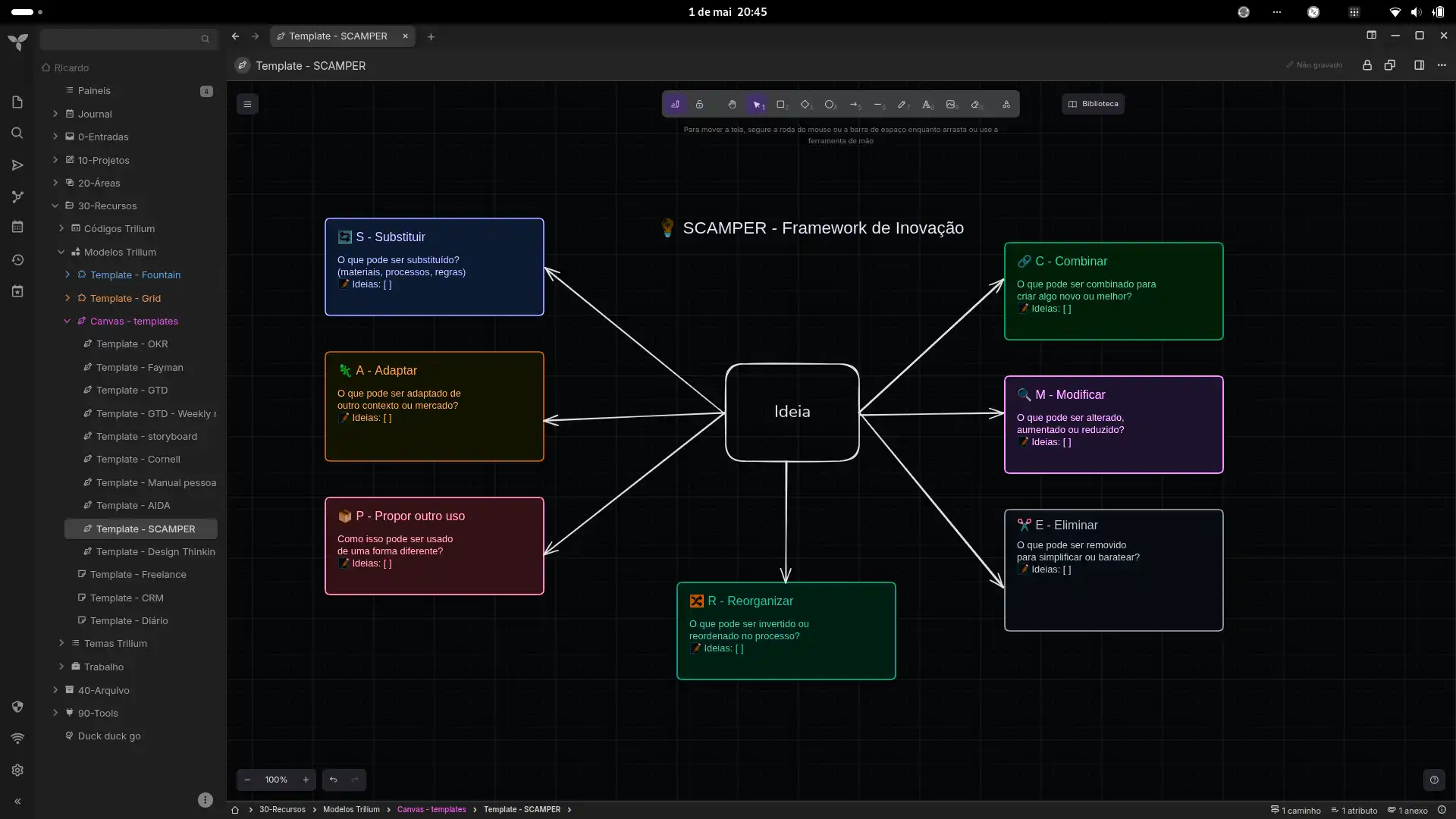Open note actions three-dot menu
The image size is (1456, 819).
pyautogui.click(x=1442, y=65)
